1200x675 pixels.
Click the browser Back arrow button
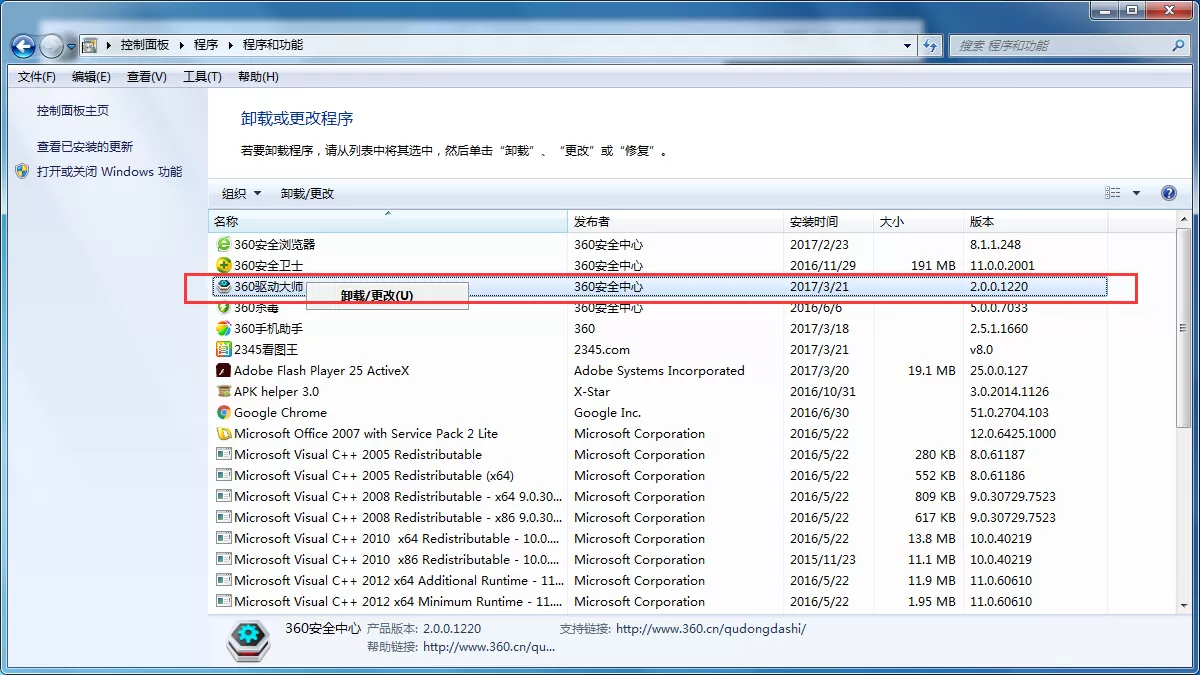pos(24,46)
